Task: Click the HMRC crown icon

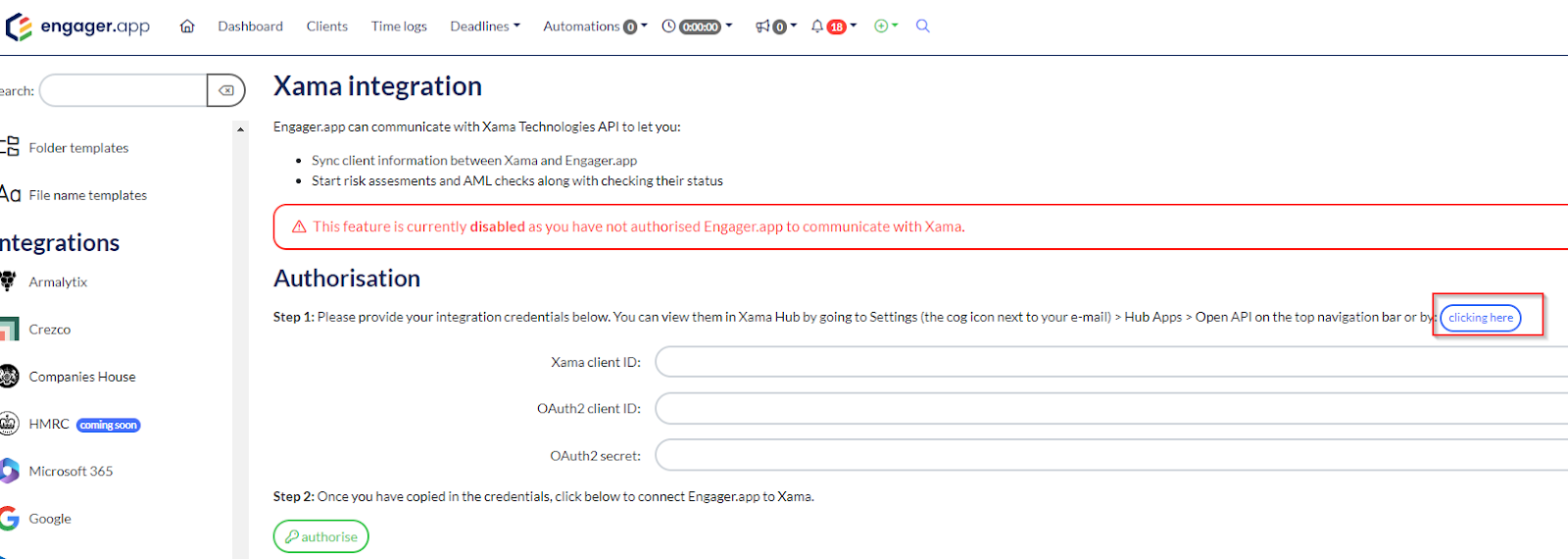Action: [10, 424]
